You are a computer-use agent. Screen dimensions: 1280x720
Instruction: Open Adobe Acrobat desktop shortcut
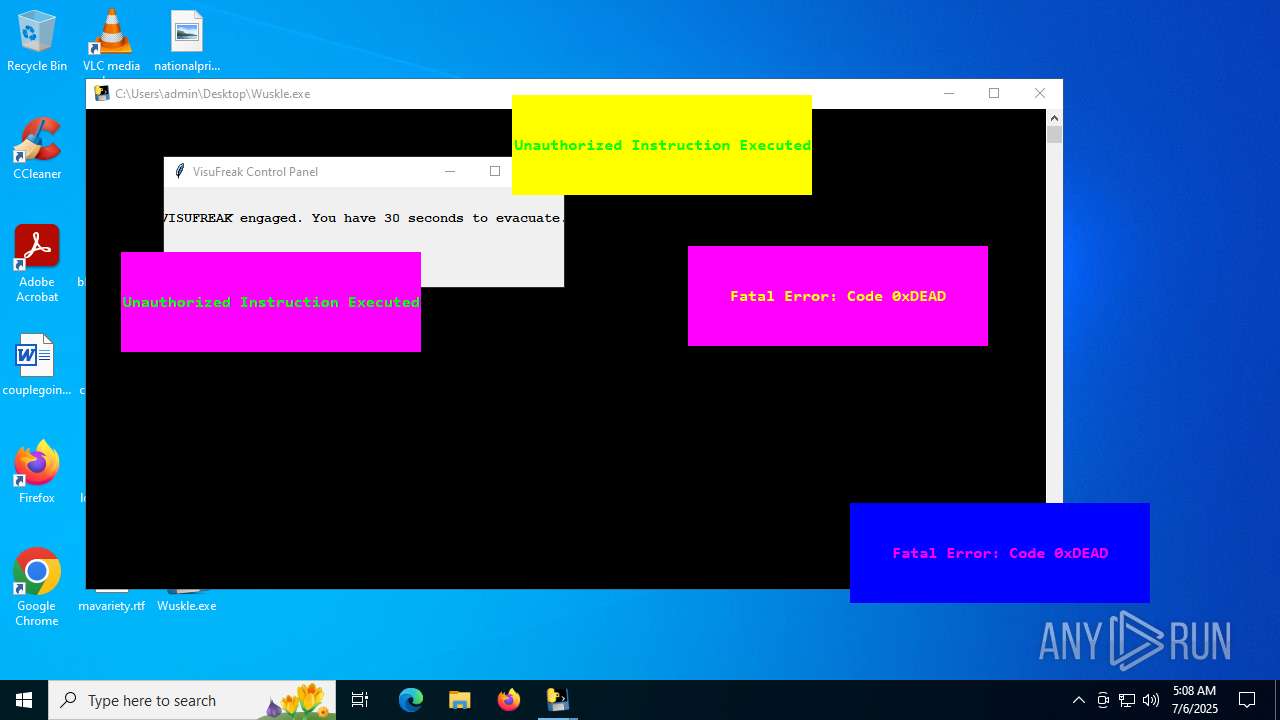click(37, 264)
